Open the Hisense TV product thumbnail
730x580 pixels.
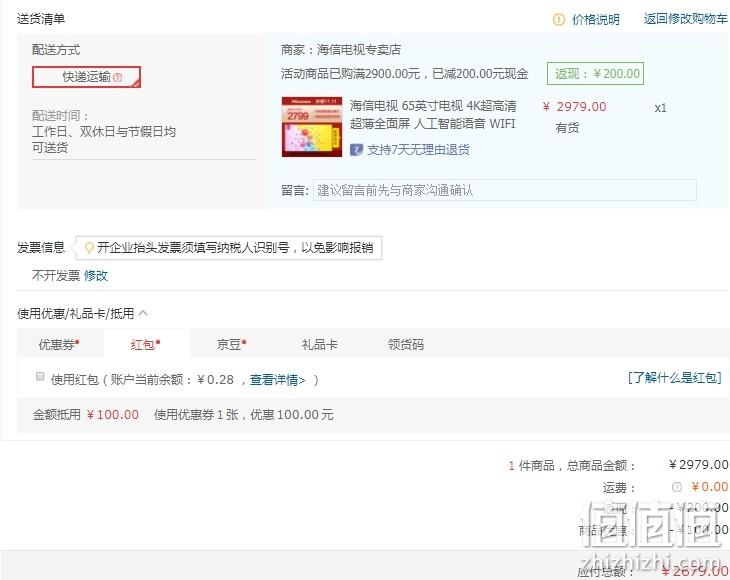(x=312, y=127)
